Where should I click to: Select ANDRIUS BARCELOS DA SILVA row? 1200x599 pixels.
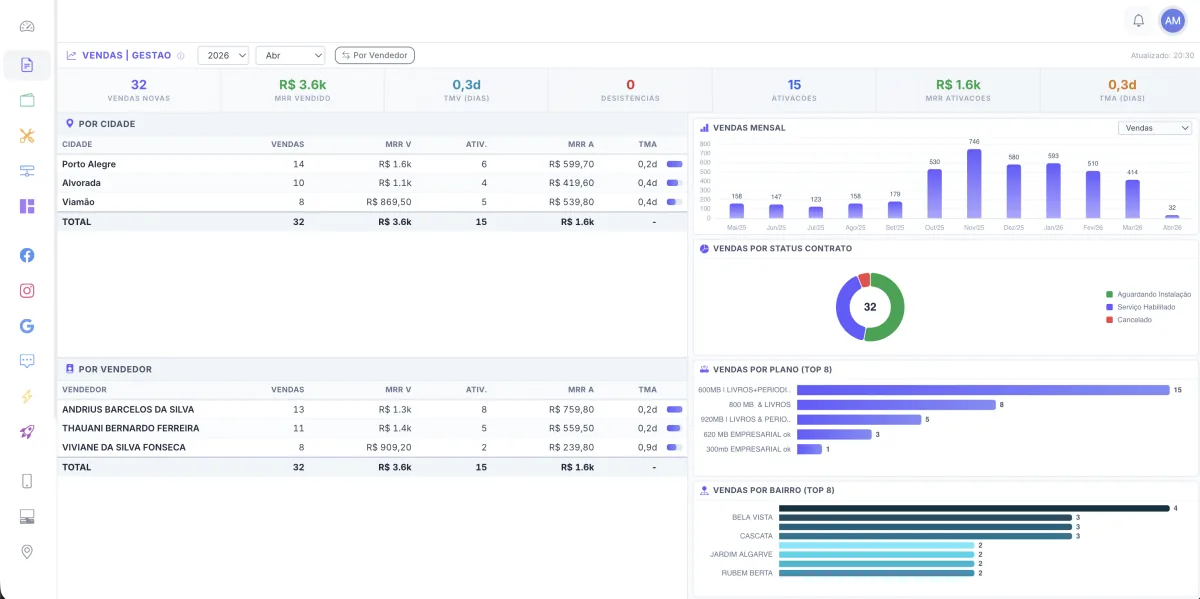372,409
